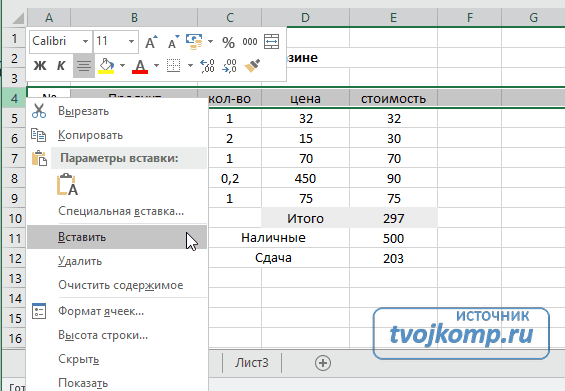Apply percent style format
Screen dimensions: 565x391
click(x=228, y=42)
